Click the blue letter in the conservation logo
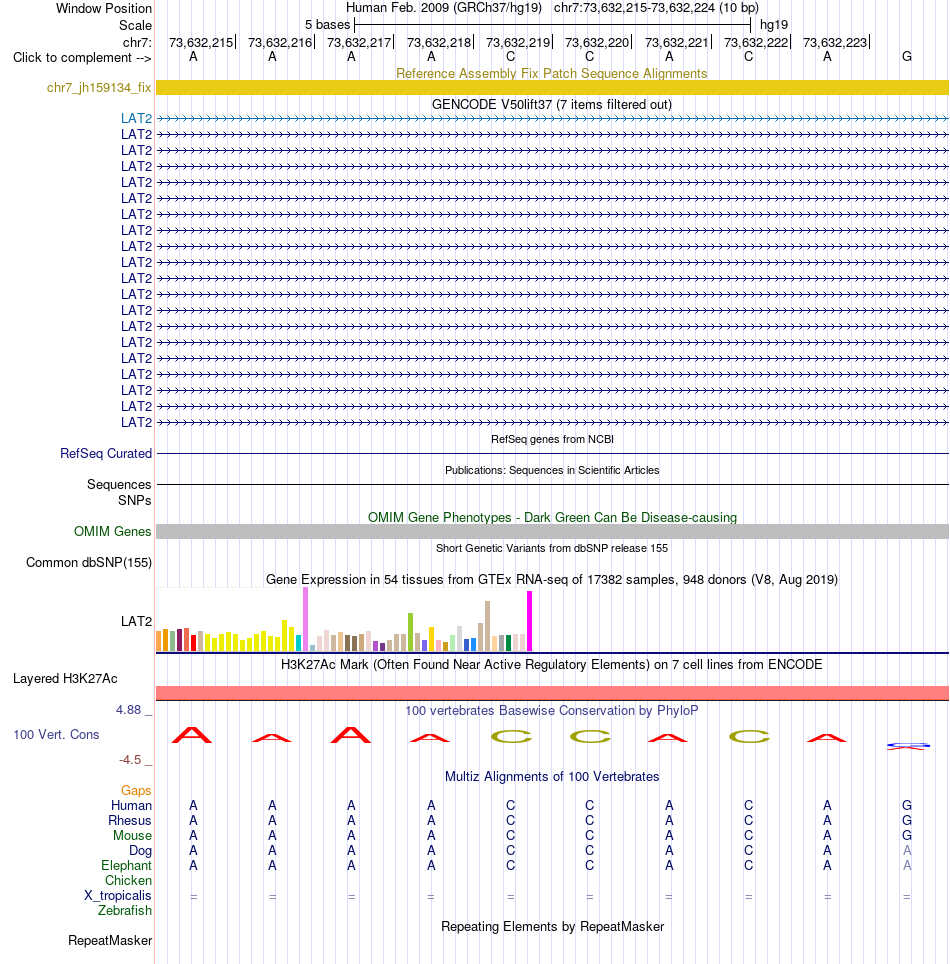The width and height of the screenshot is (950, 964). pos(908,746)
